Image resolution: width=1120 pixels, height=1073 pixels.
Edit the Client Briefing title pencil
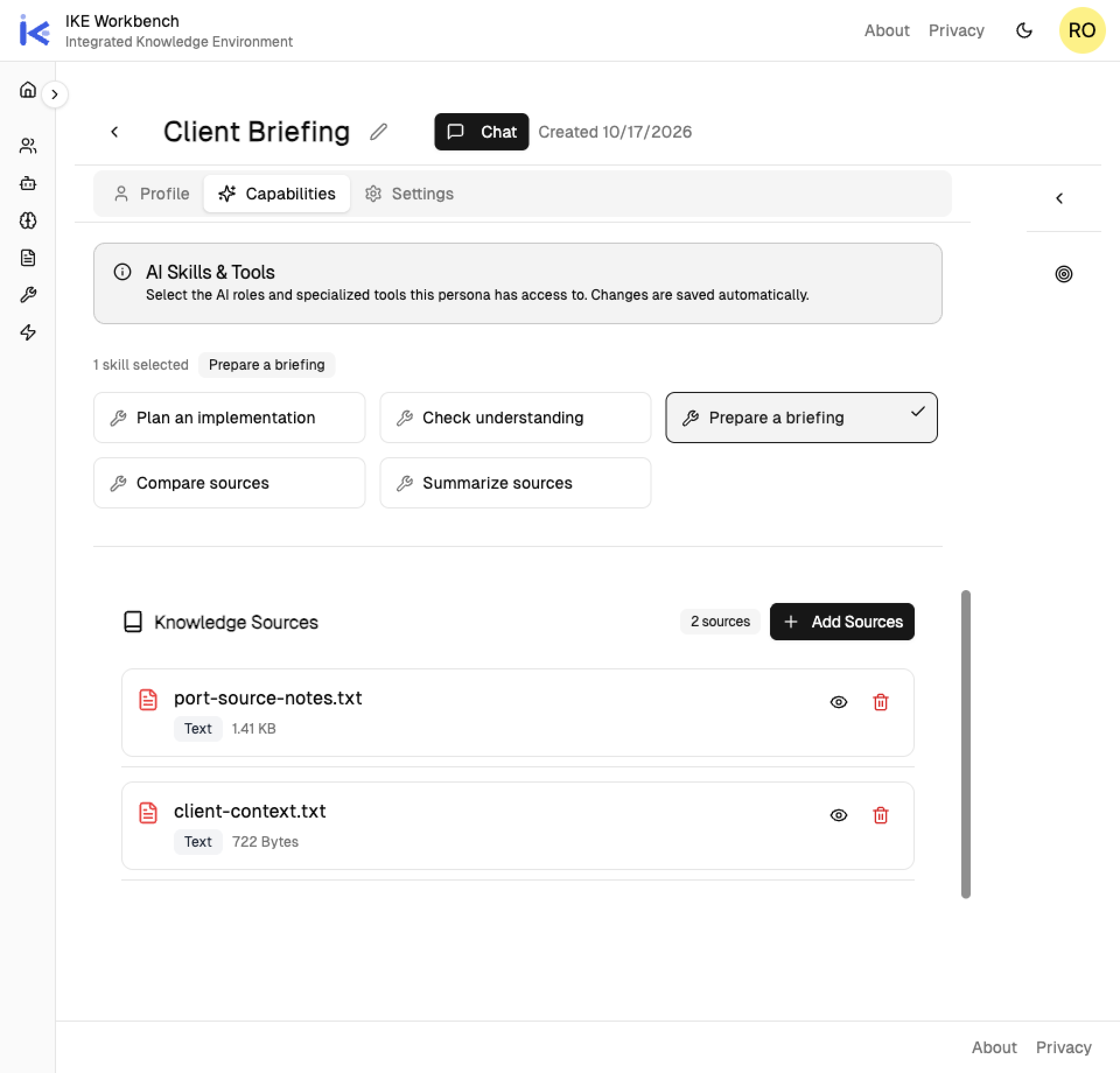pyautogui.click(x=379, y=132)
